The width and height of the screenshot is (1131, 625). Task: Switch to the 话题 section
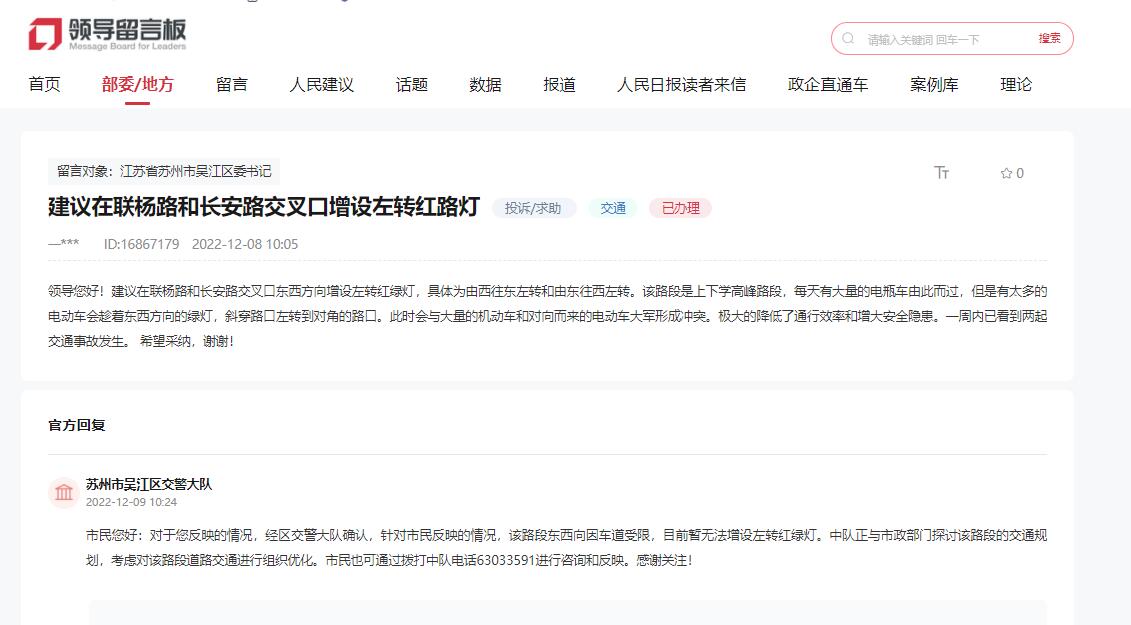tap(411, 85)
